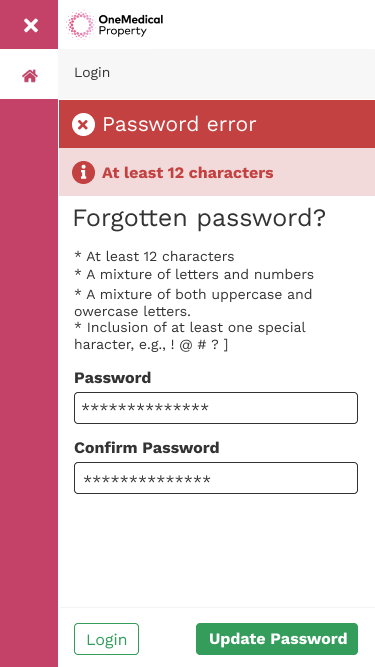Focus the Password input field

(x=216, y=408)
